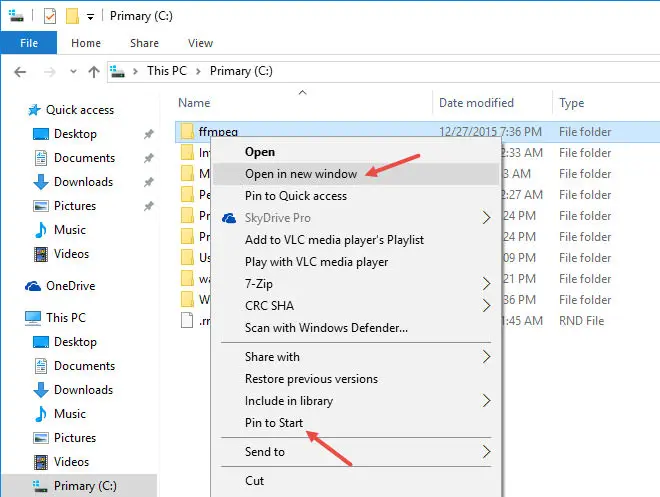Image resolution: width=660 pixels, height=497 pixels.
Task: Open the CRC SHA submenu
Action: tap(356, 306)
